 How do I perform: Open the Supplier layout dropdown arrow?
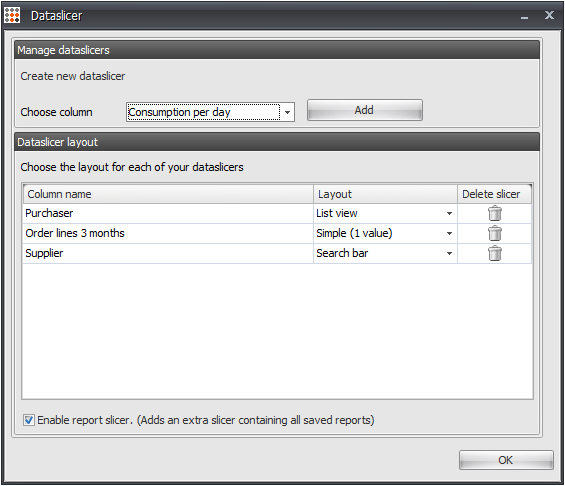449,253
